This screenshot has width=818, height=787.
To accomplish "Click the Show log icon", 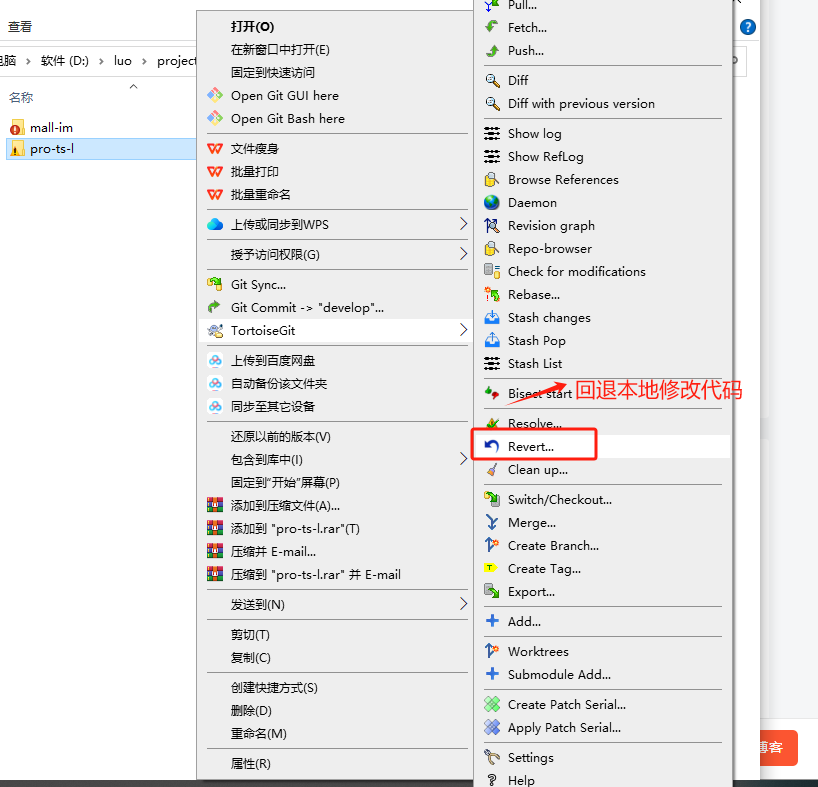I will pos(491,134).
